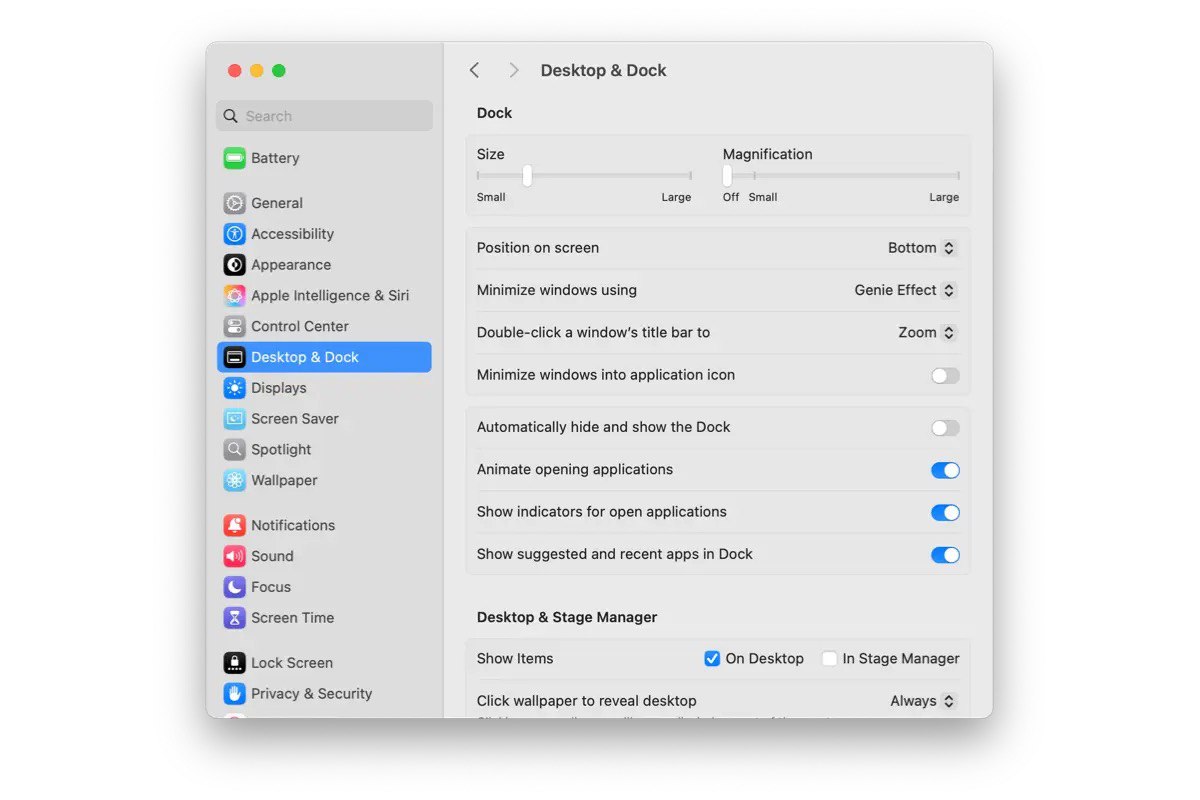This screenshot has width=1200, height=800.
Task: Click the Dock Size slider thumb
Action: [x=527, y=176]
